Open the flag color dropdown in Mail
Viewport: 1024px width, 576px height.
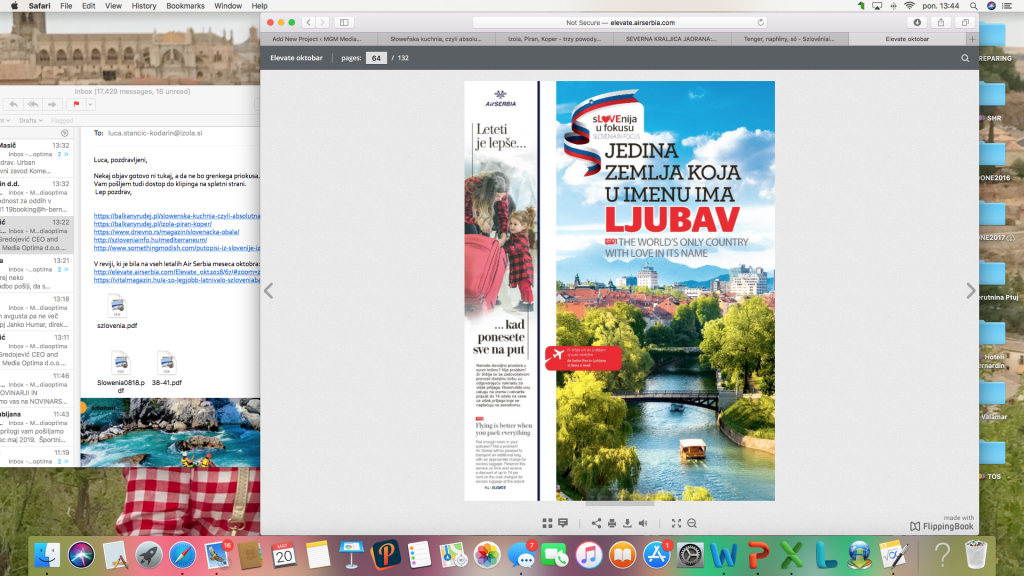(90, 104)
